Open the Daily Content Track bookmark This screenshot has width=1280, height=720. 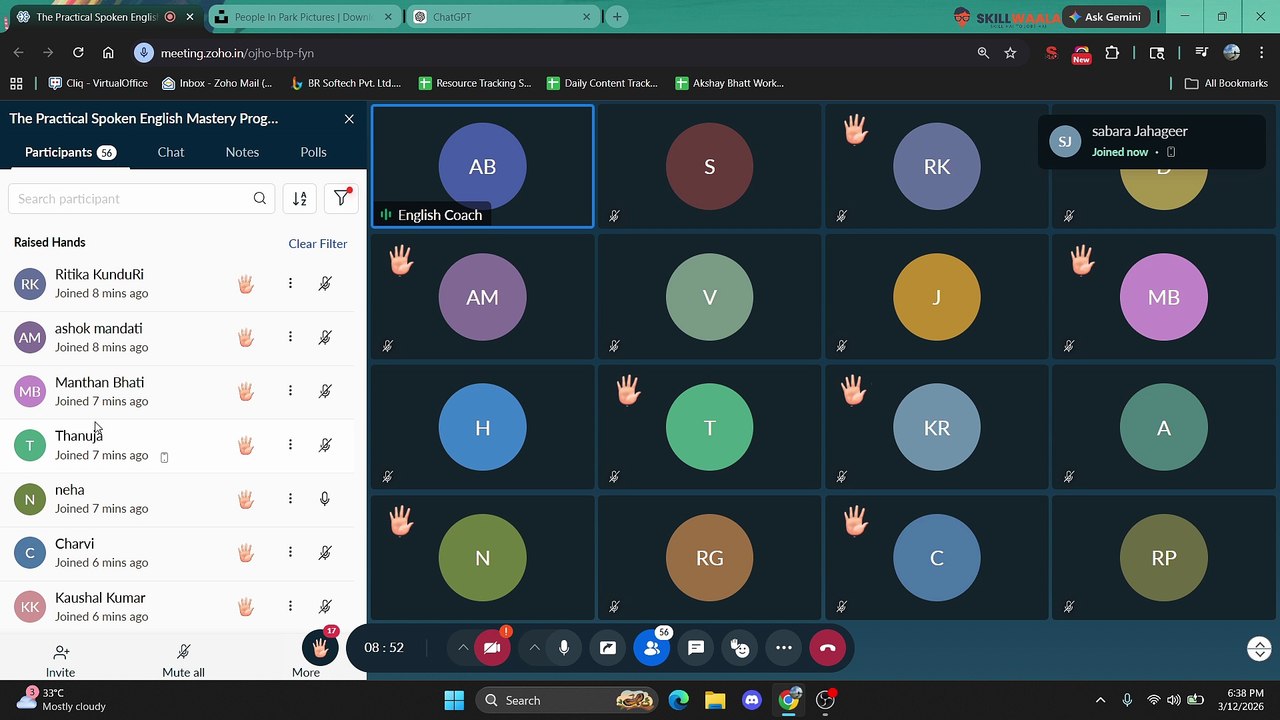click(x=602, y=83)
